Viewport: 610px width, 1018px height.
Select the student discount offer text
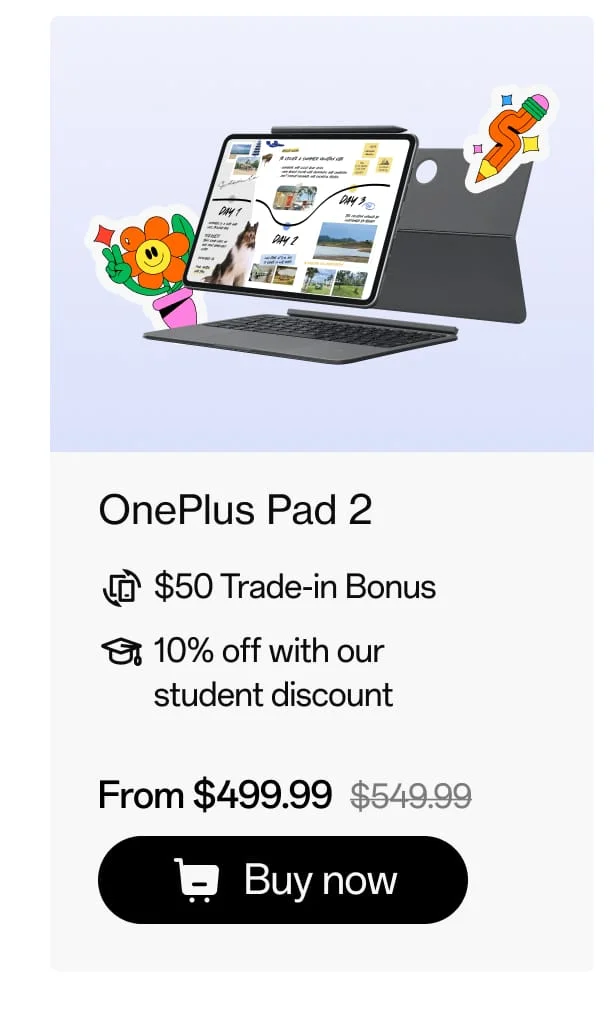pos(273,673)
